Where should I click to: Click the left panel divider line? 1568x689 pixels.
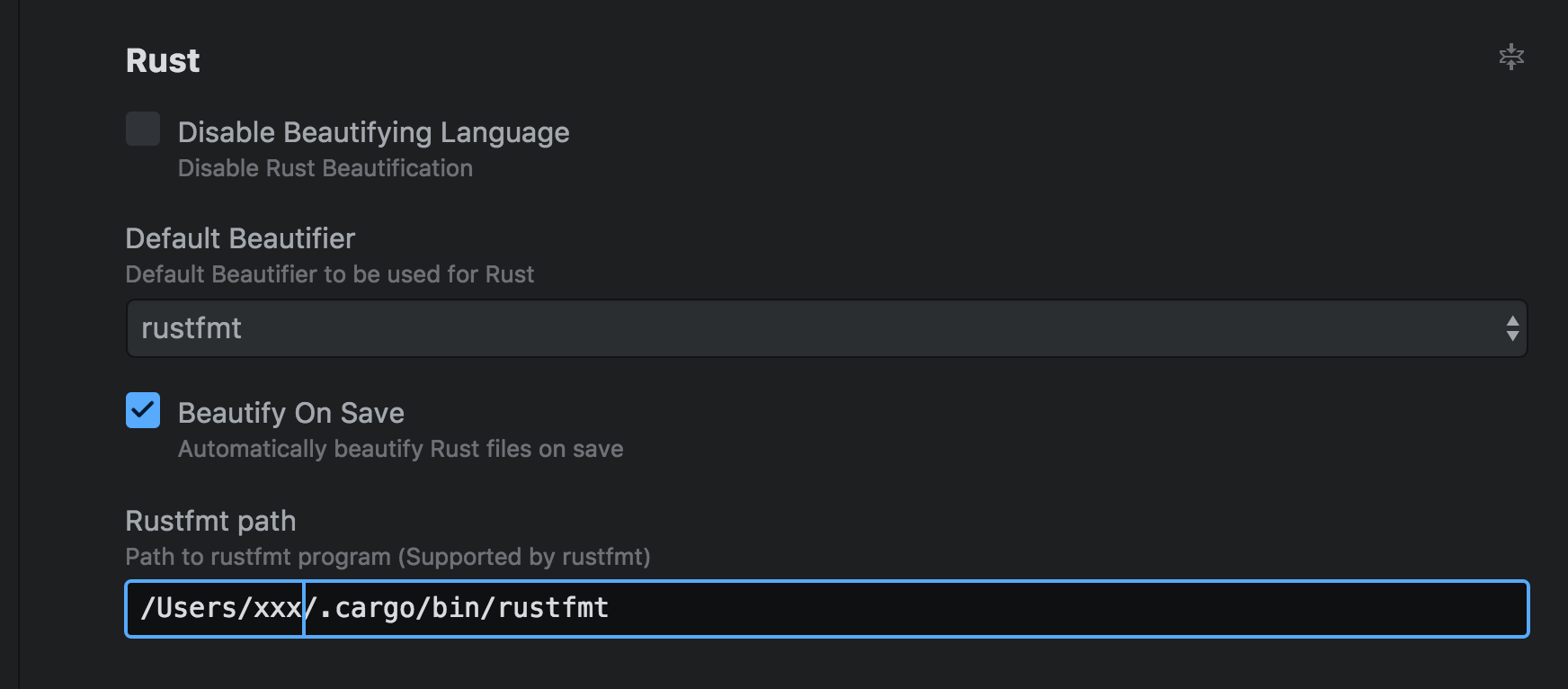[19, 344]
